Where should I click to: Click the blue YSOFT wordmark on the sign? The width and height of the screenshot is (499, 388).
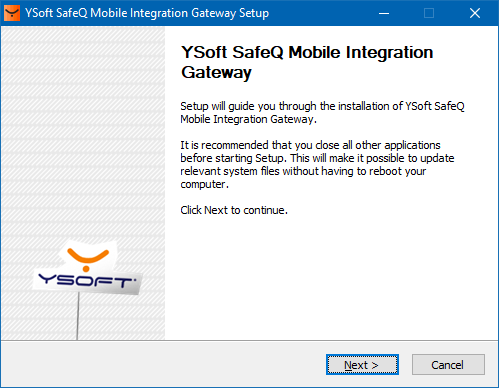(x=87, y=281)
